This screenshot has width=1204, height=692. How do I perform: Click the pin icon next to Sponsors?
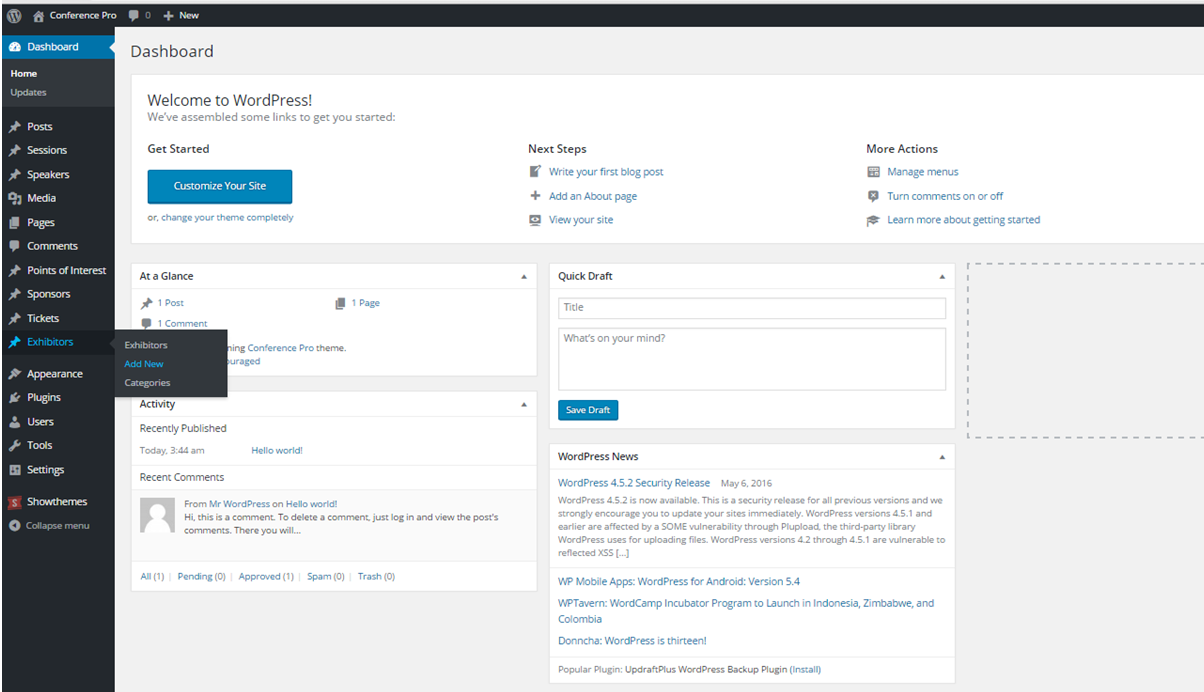(x=14, y=294)
